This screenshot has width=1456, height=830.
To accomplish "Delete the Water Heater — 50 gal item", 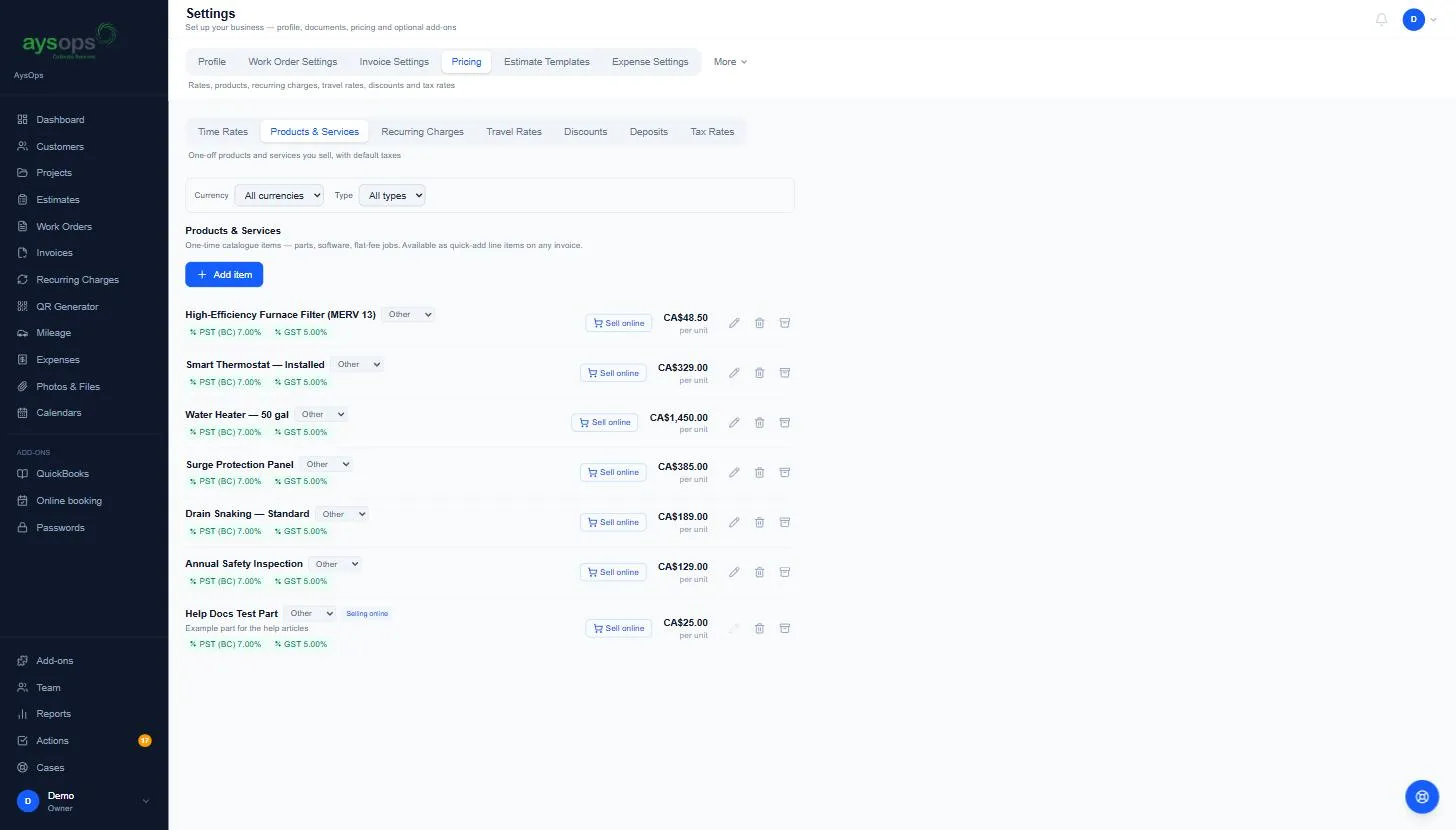I will [759, 423].
